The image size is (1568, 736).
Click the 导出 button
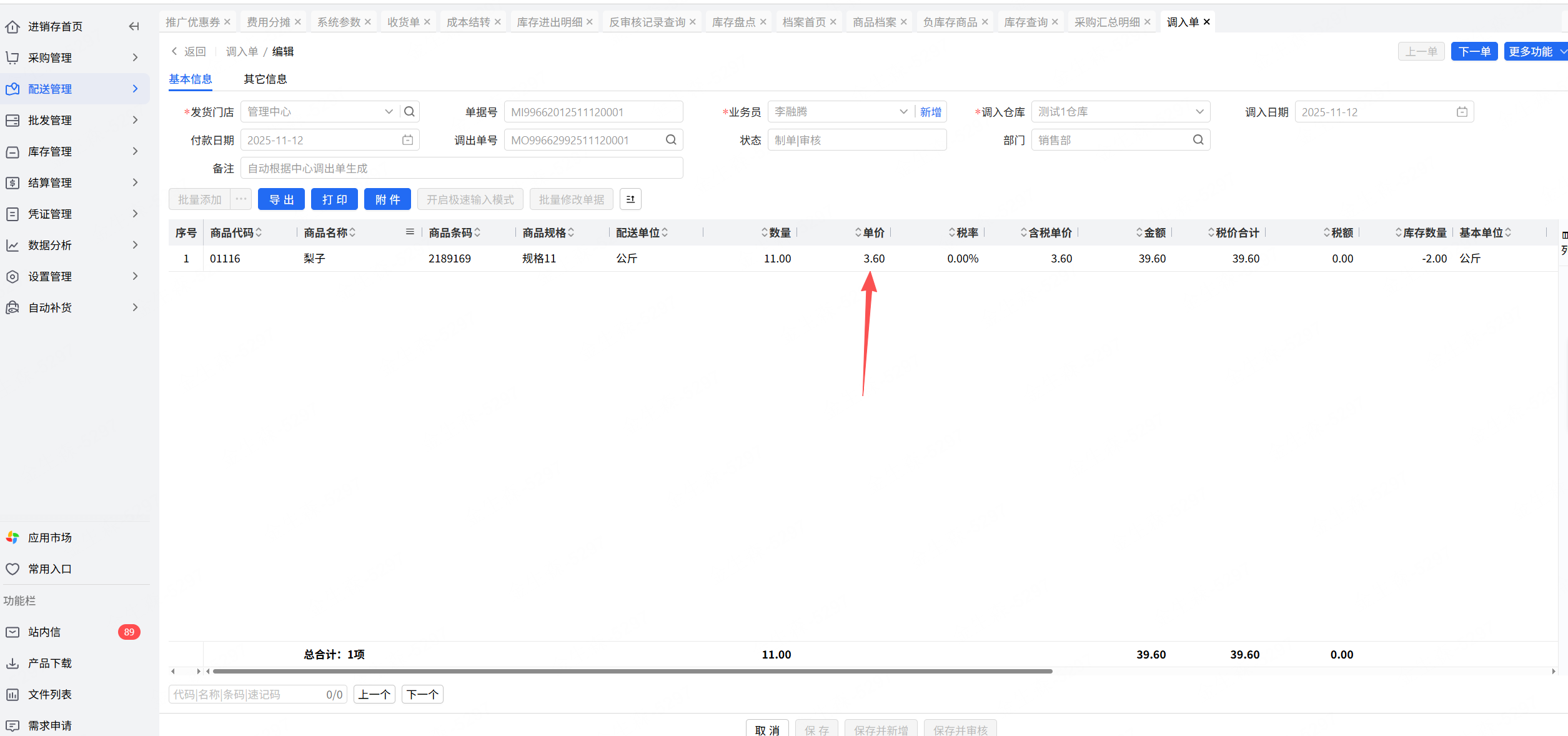click(281, 199)
